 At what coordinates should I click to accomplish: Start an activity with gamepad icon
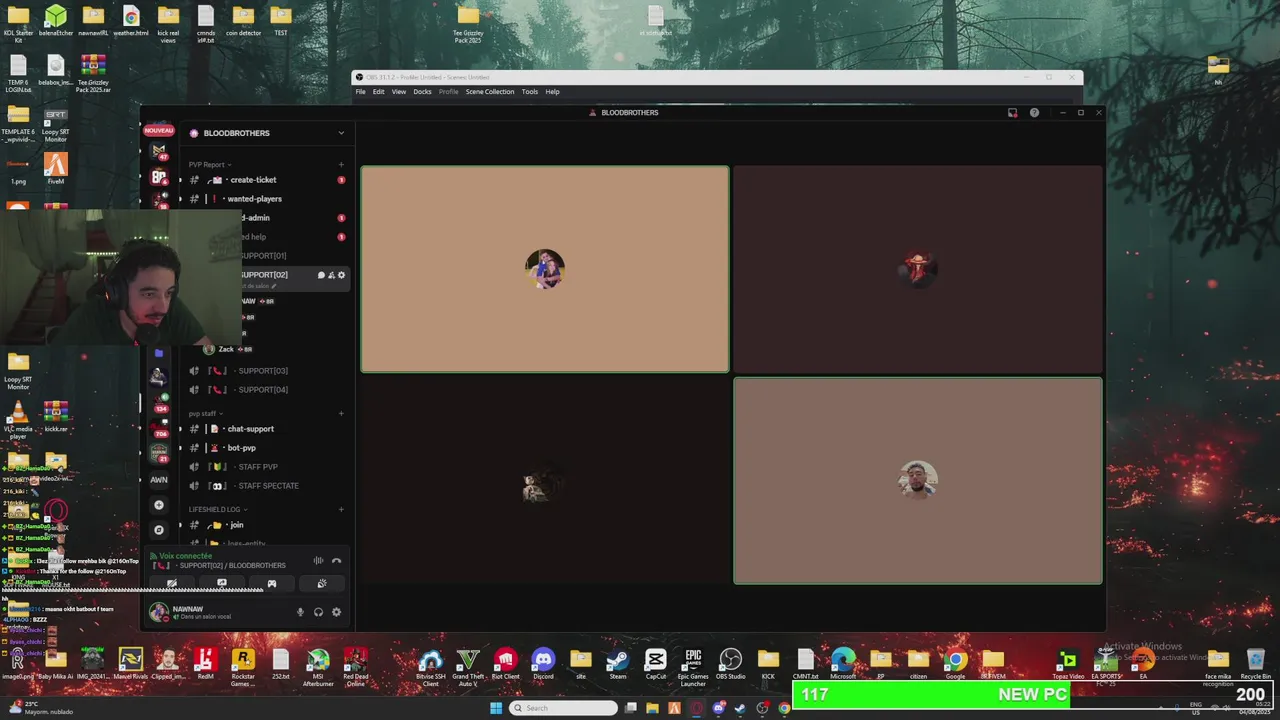271,583
